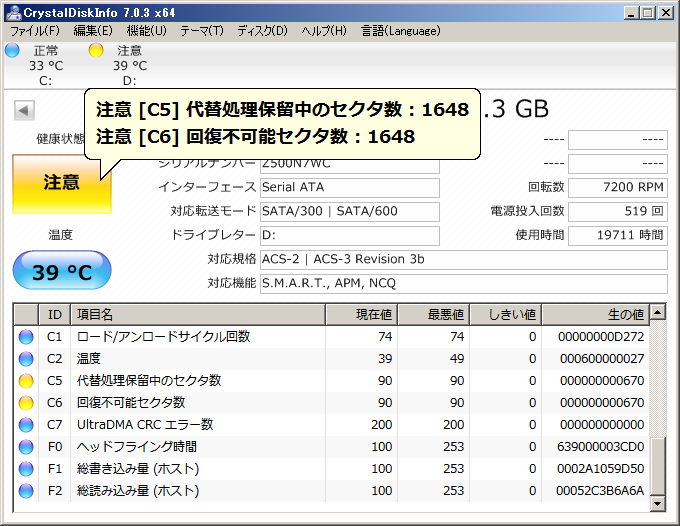Click raw value 000600000027
Screen dimensions: 680x526
click(602, 359)
